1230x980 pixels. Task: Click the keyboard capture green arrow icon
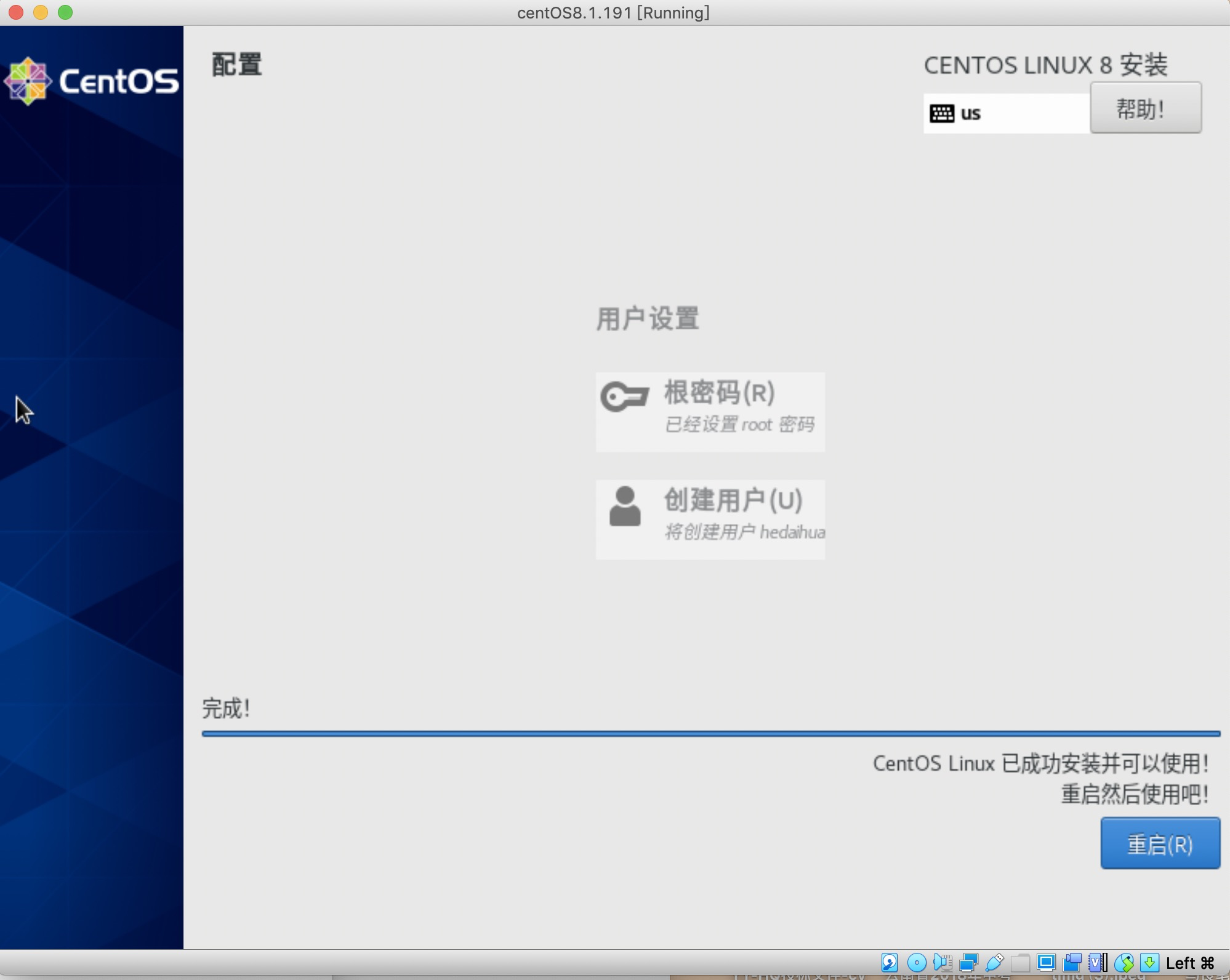(x=1149, y=962)
